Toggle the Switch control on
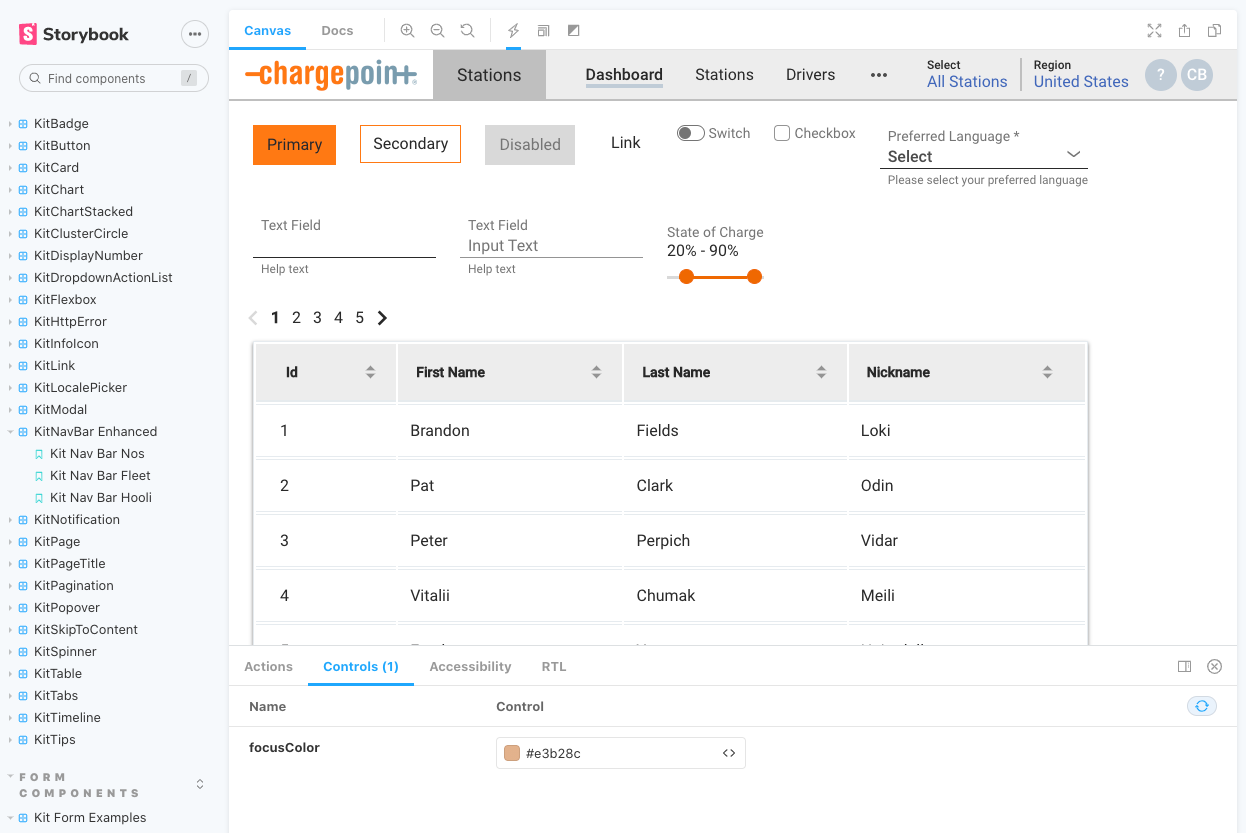The width and height of the screenshot is (1246, 833). 689,132
